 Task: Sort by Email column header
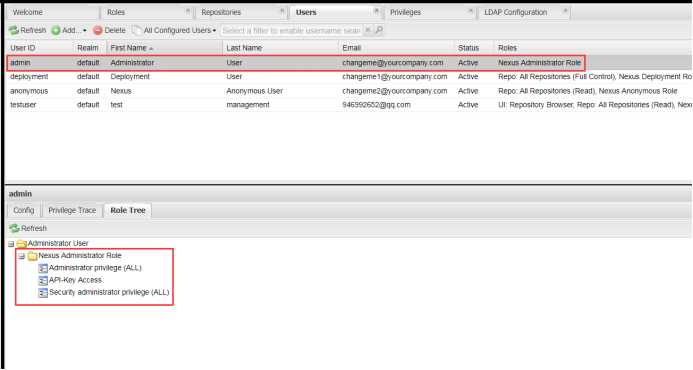396,48
